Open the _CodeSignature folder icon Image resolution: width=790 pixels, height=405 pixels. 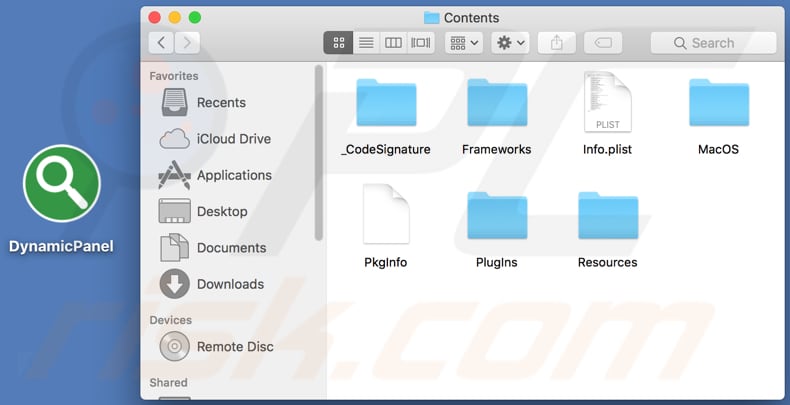[x=386, y=102]
